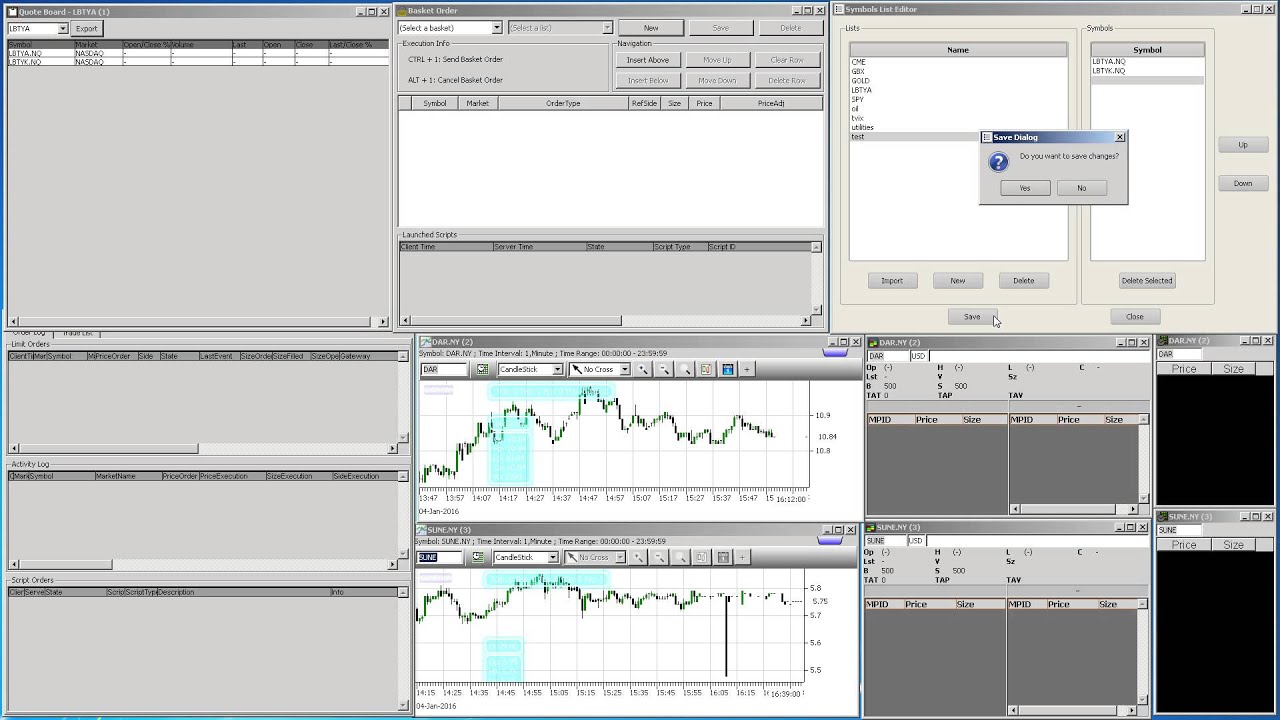The image size is (1280, 720).
Task: Click New button in Basket Order
Action: click(651, 28)
